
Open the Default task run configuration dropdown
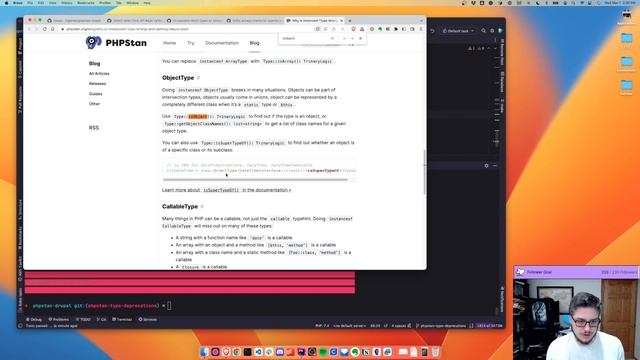[x=458, y=31]
